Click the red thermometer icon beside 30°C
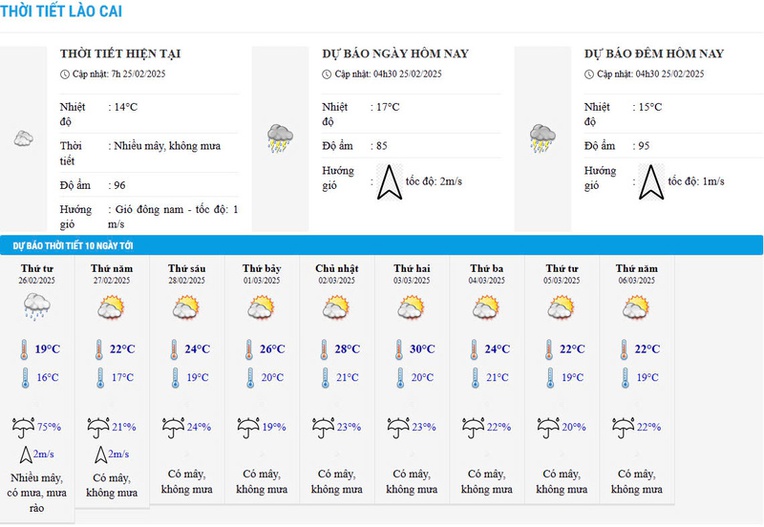Viewport: 764px width, 527px height. pos(399,349)
